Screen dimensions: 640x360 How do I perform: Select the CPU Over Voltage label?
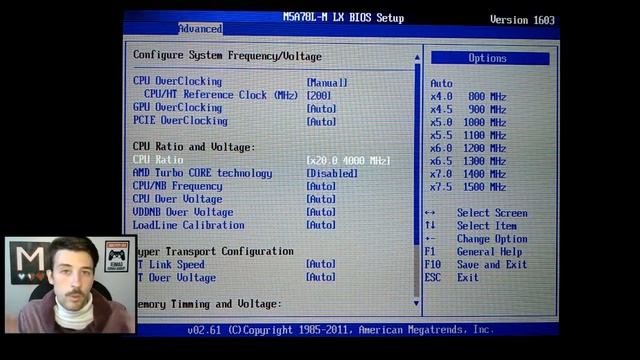(x=178, y=199)
